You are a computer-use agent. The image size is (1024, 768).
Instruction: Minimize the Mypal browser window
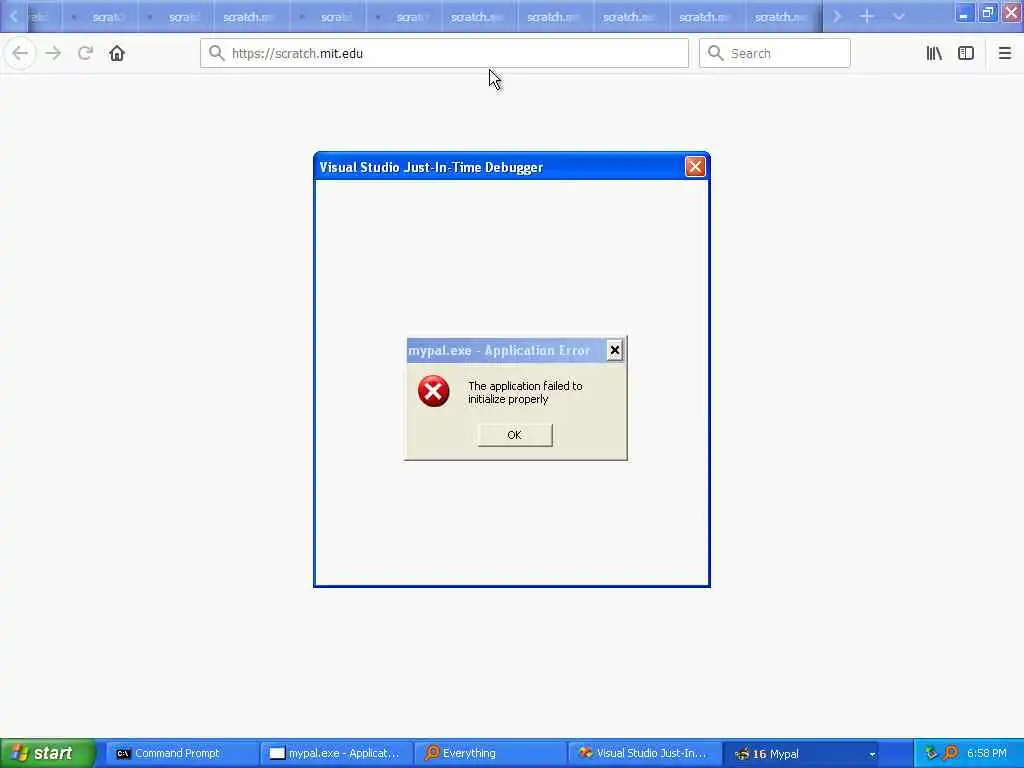[964, 12]
